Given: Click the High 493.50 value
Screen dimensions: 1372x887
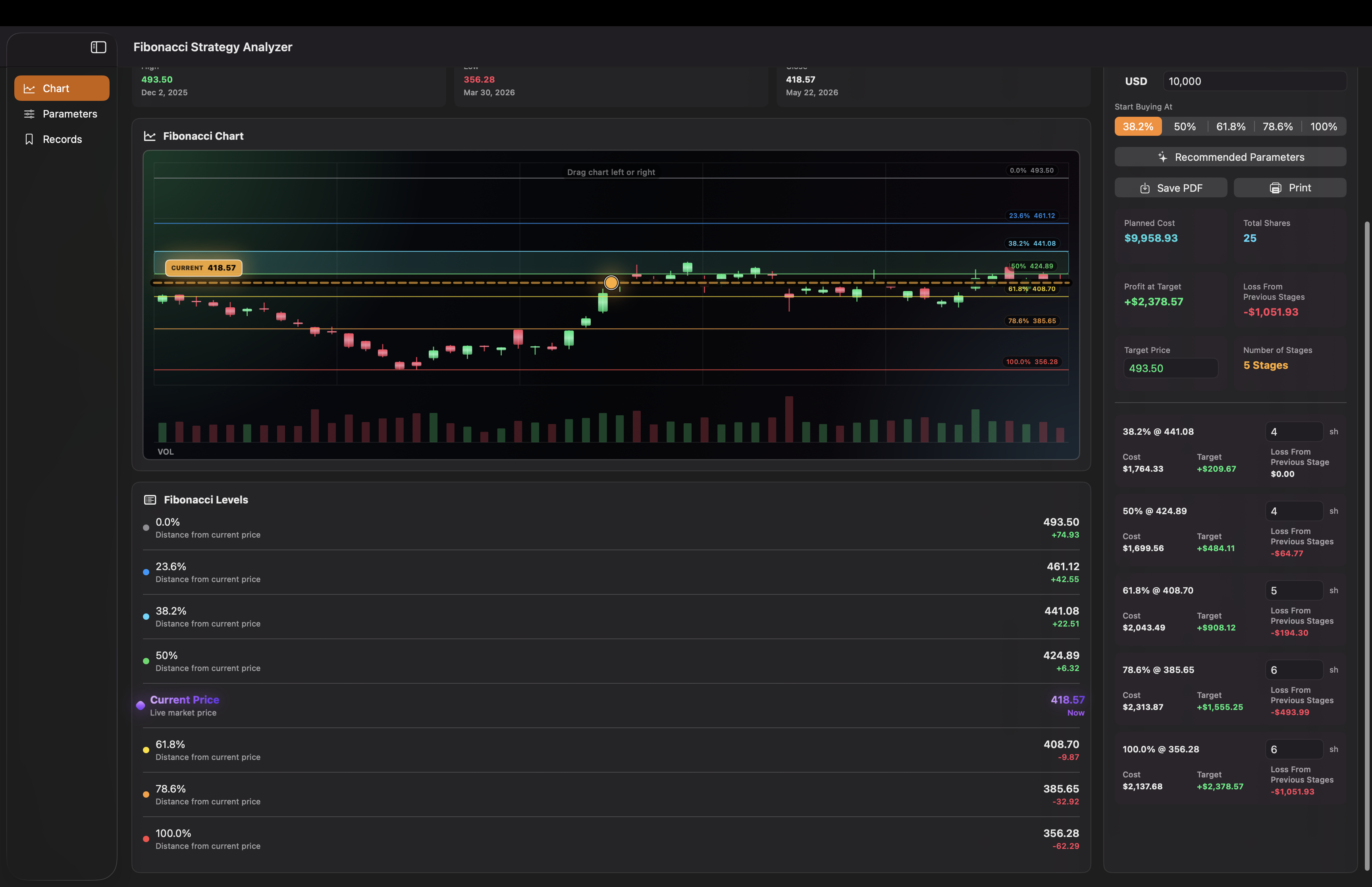Looking at the screenshot, I should 156,79.
